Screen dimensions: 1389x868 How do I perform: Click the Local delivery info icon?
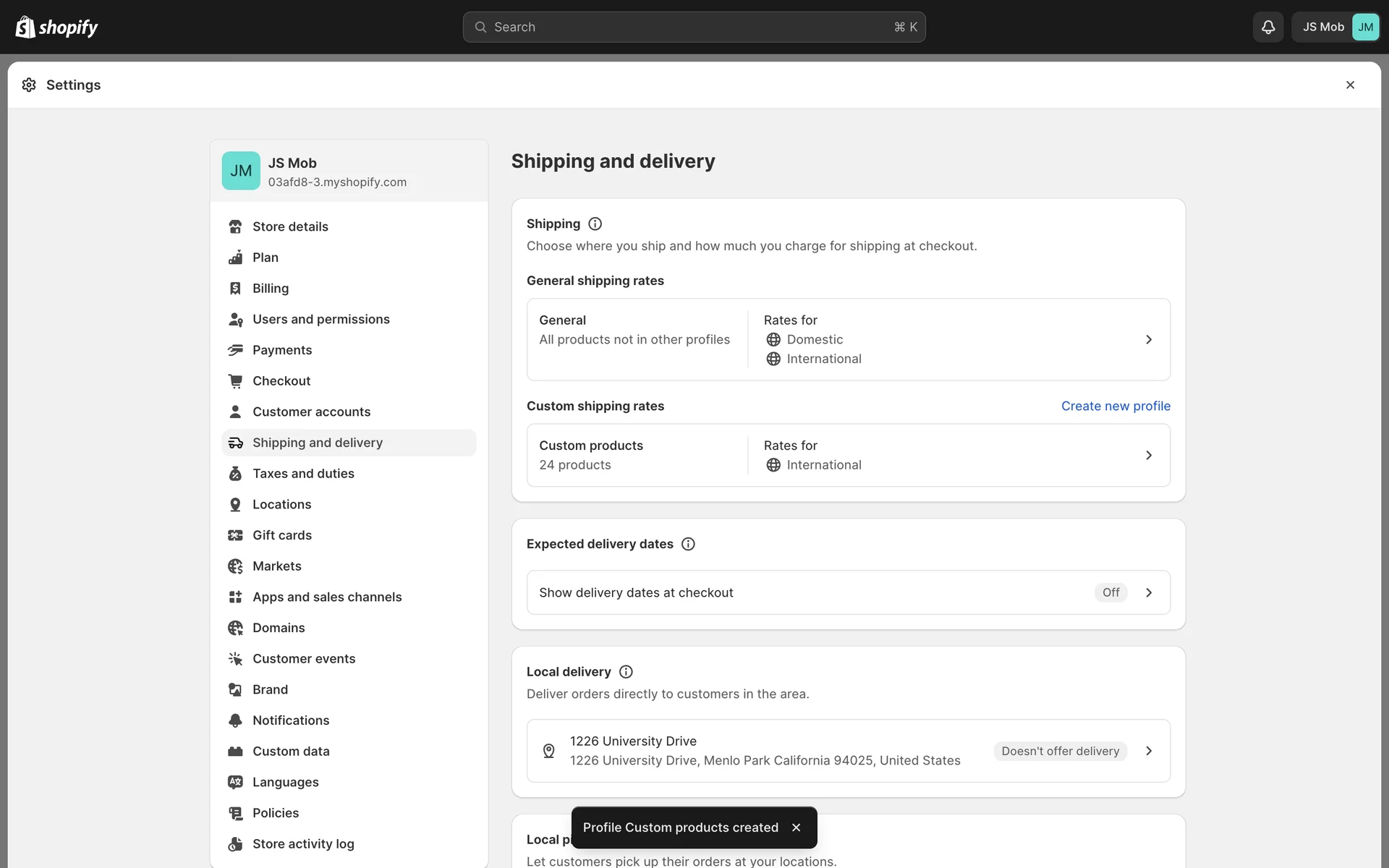tap(626, 672)
